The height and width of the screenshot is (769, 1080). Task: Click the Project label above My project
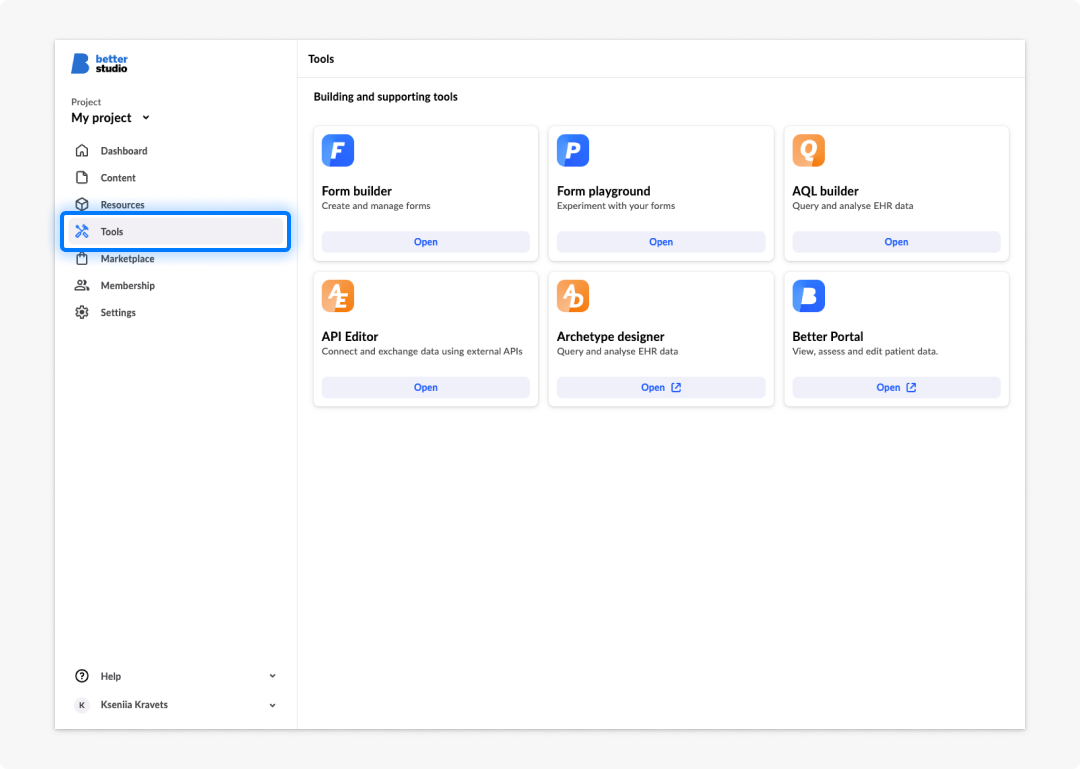[86, 102]
